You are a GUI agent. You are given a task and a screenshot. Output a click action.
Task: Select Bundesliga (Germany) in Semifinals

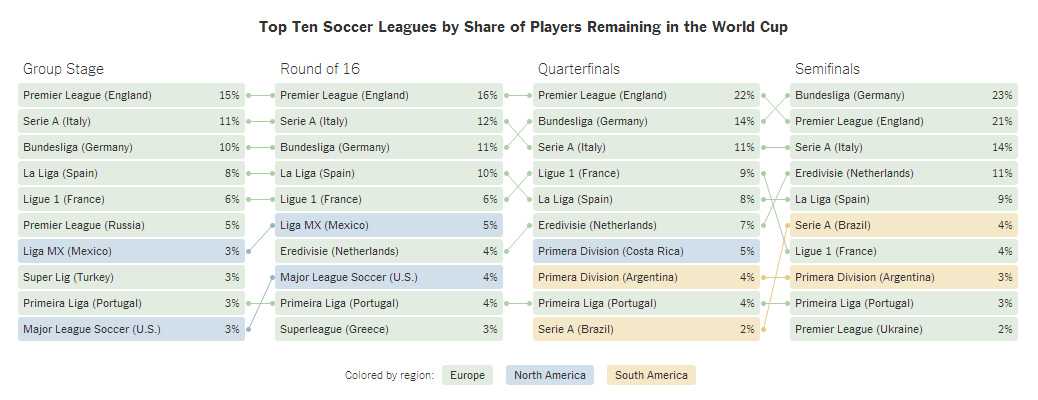click(x=904, y=96)
